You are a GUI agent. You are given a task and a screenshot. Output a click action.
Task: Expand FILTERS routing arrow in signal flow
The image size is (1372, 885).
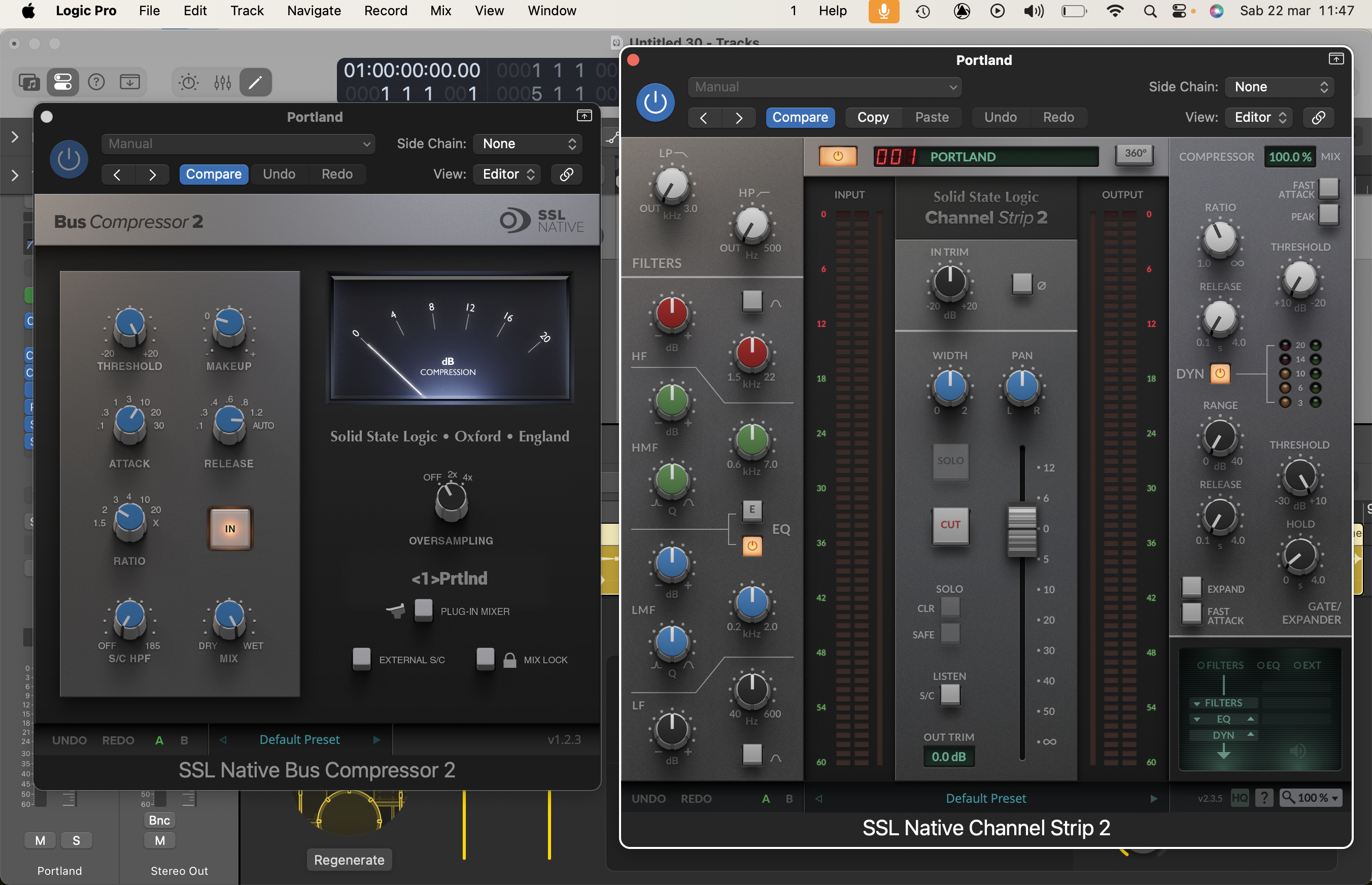(x=1197, y=703)
